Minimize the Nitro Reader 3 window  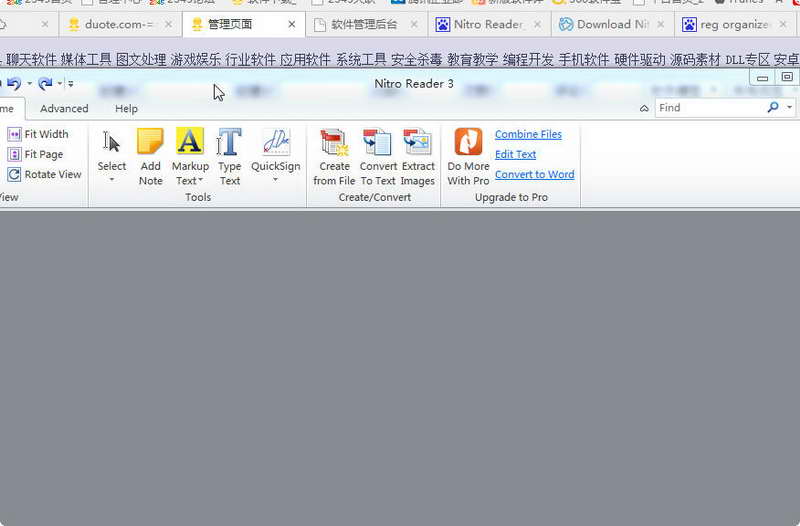tap(762, 78)
